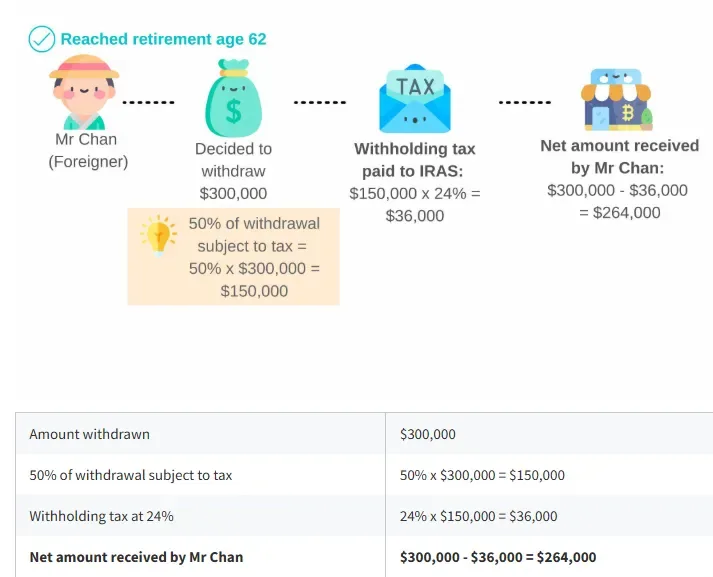Click the bitcoin shop storefront icon
This screenshot has height=577, width=713.
pyautogui.click(x=616, y=100)
